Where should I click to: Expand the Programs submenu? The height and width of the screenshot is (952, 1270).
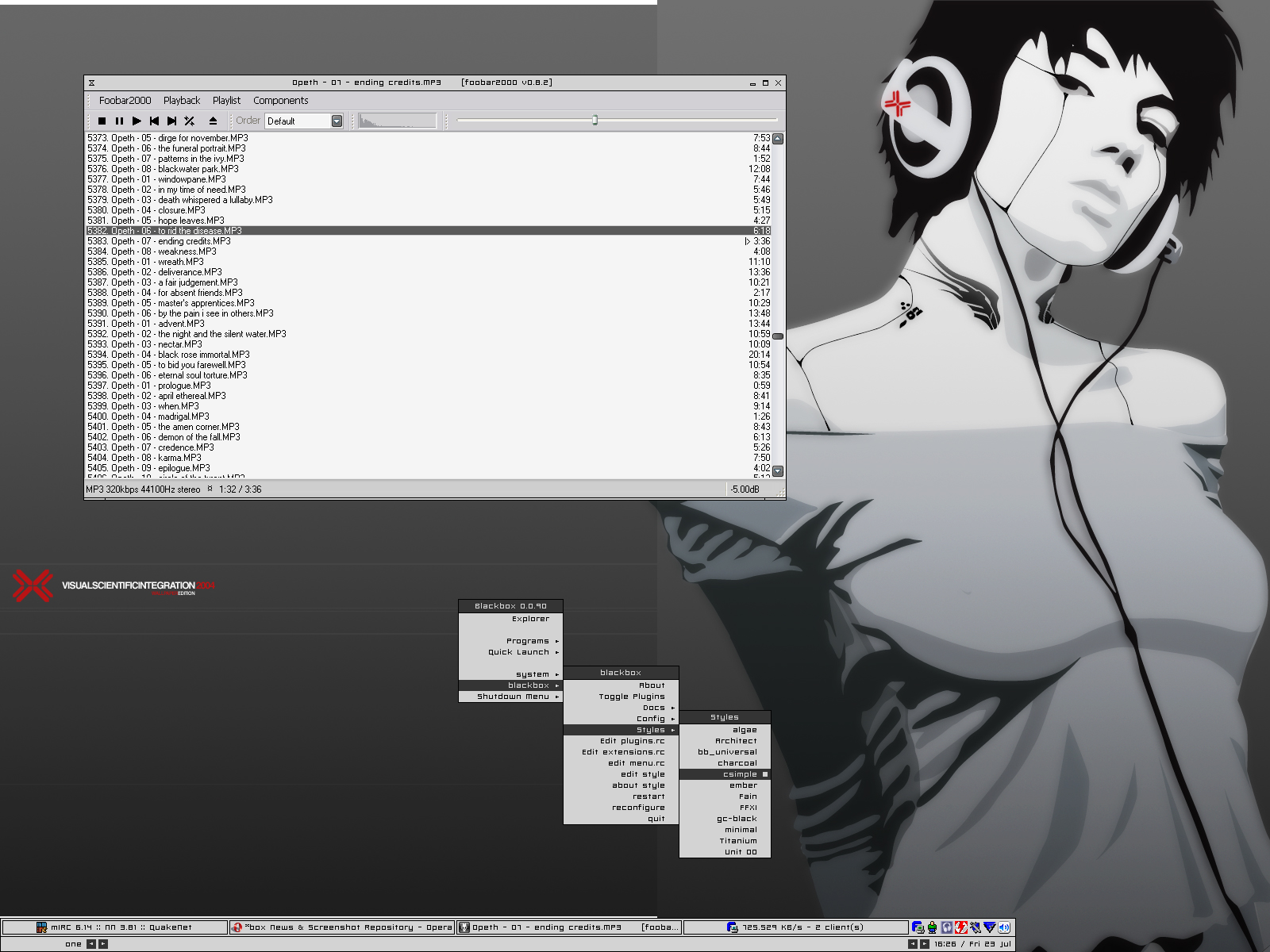point(510,641)
